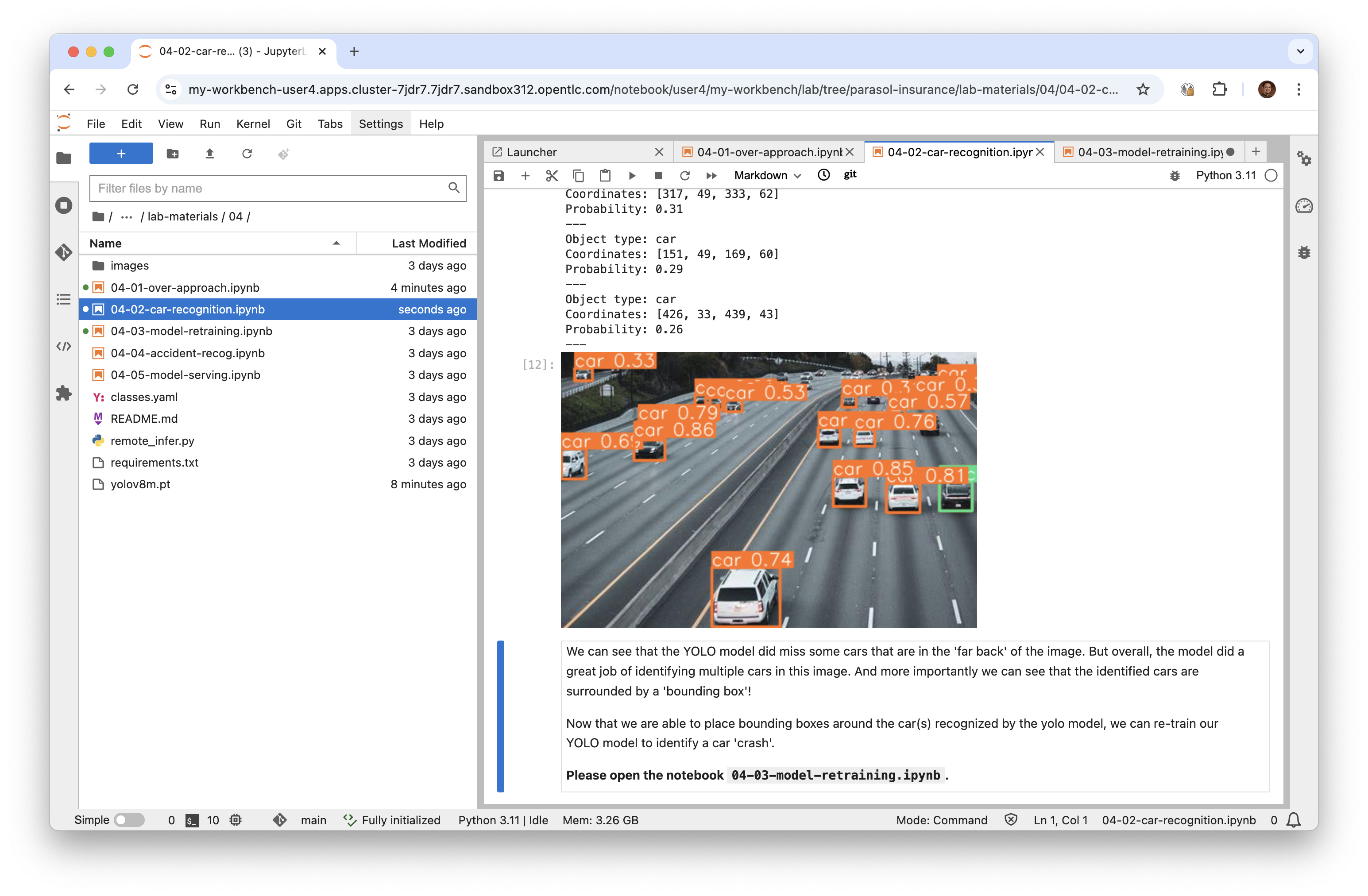1368x896 pixels.
Task: Open the Kernel menu
Action: coord(252,124)
